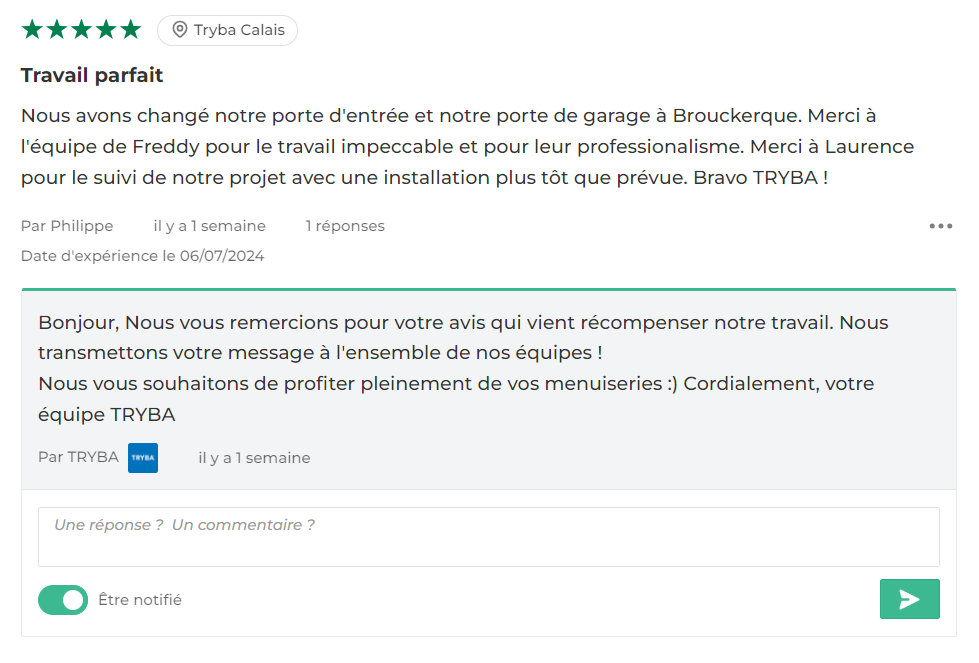This screenshot has width=979, height=663.
Task: Click il y a 1 semaine under the review
Action: 208,226
